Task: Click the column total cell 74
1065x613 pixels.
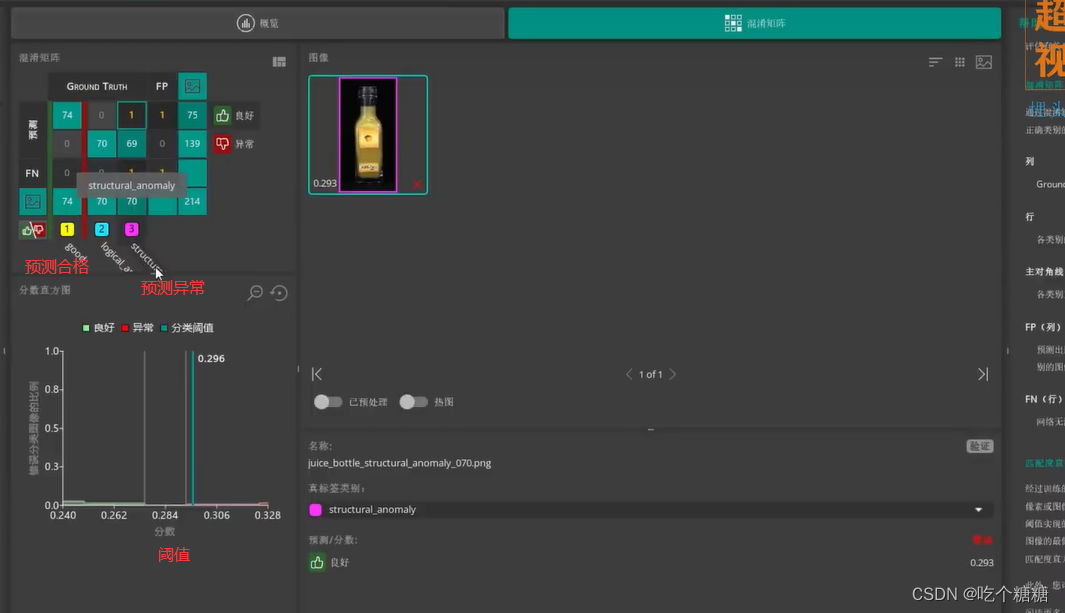Action: coord(67,202)
